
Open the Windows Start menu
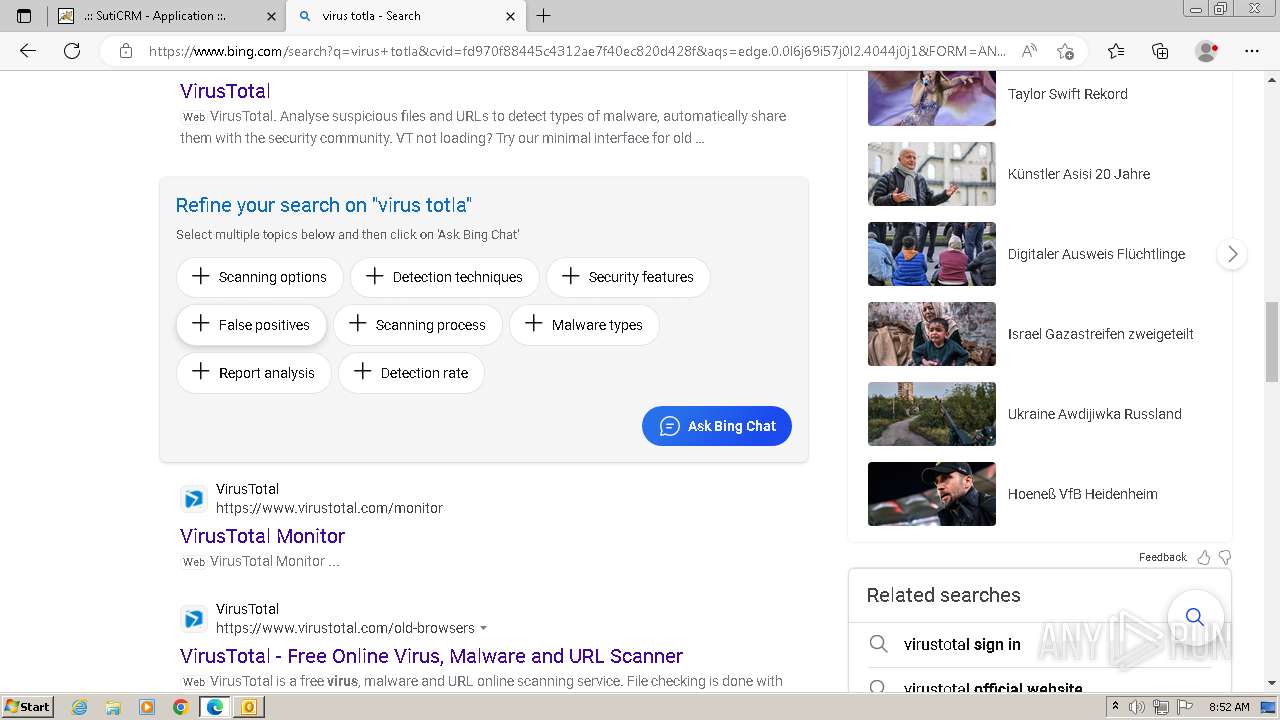pyautogui.click(x=27, y=707)
